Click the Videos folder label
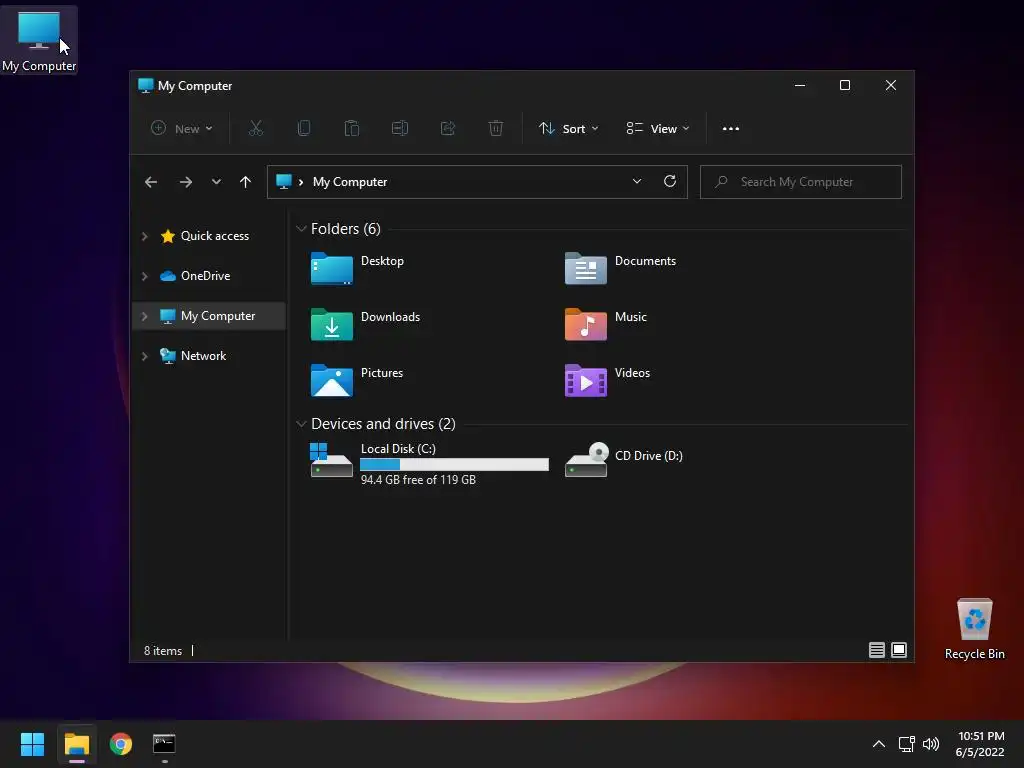This screenshot has height=768, width=1024. (632, 373)
